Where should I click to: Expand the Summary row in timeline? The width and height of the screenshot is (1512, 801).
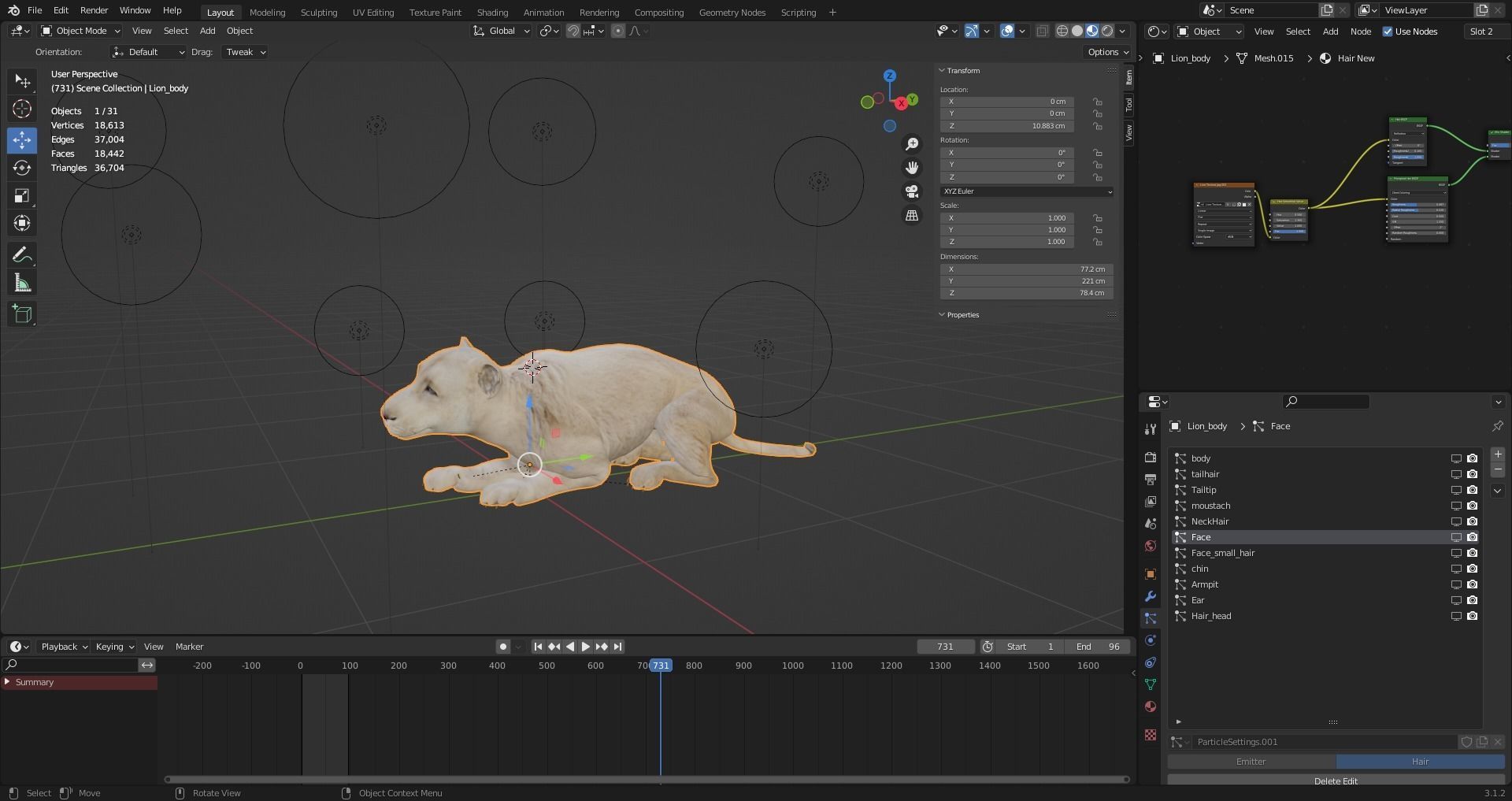(x=8, y=682)
